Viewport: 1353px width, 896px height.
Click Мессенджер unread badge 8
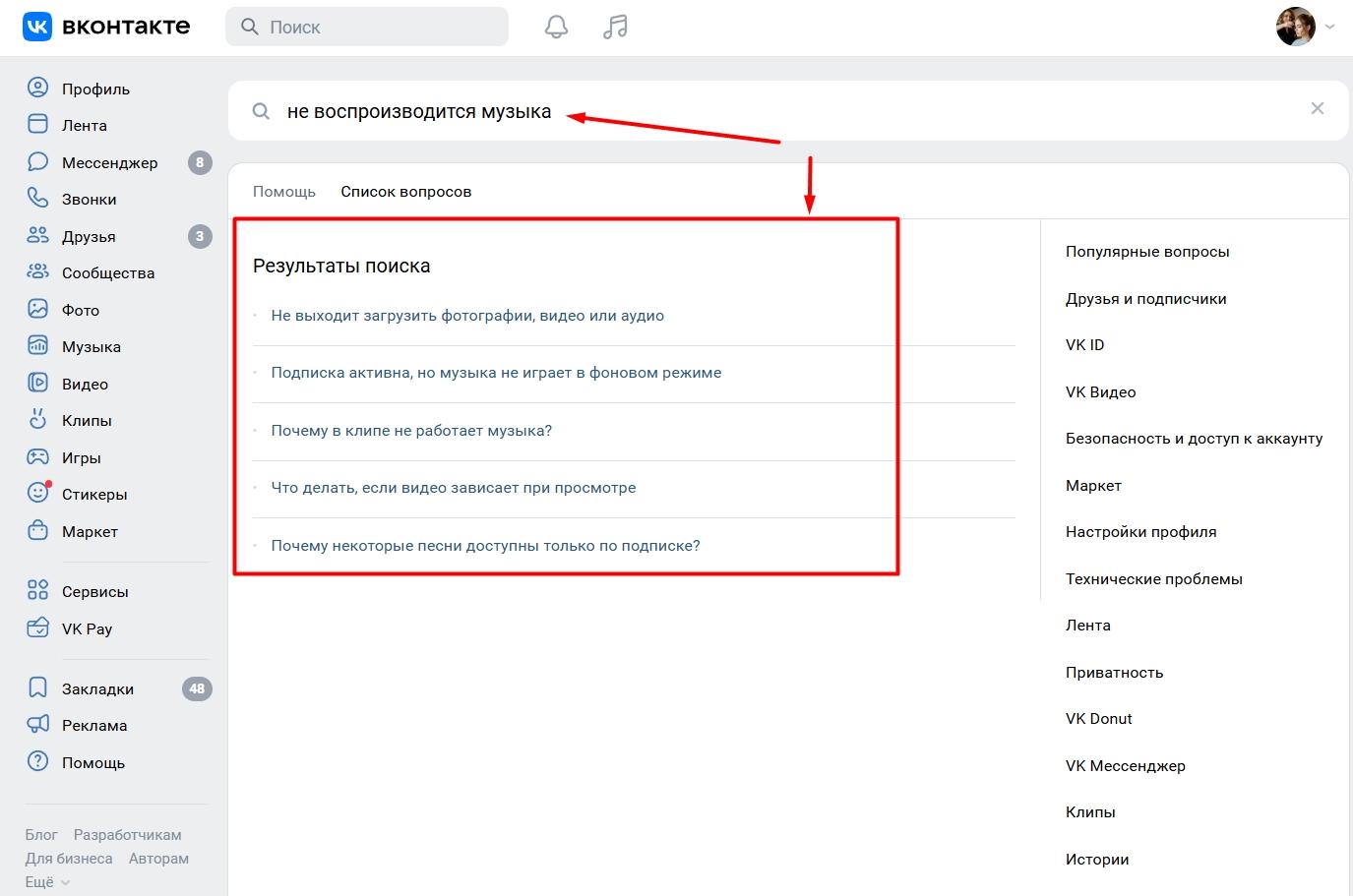click(x=200, y=162)
